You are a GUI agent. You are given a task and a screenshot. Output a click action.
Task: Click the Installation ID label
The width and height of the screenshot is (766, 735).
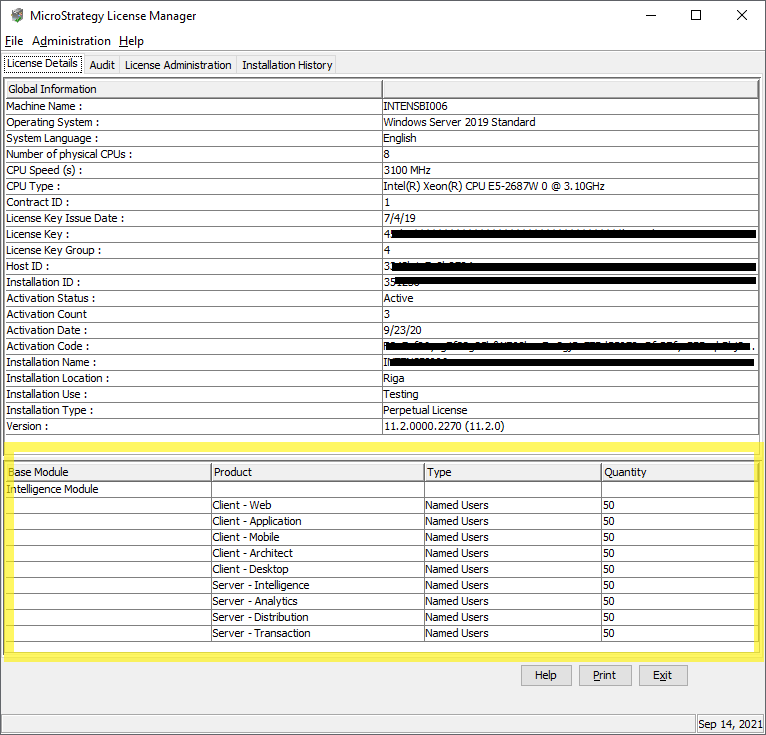[x=43, y=282]
